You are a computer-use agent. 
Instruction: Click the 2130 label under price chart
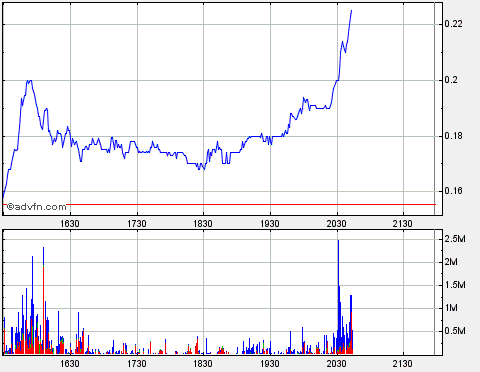[403, 224]
